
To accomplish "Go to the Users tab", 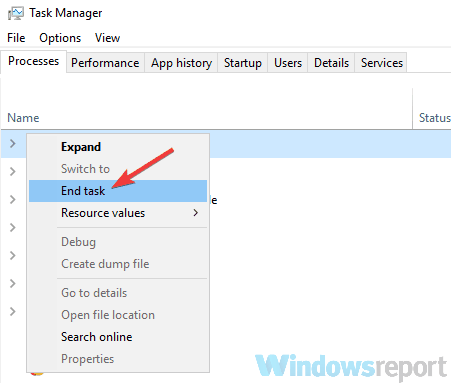I will pos(288,63).
